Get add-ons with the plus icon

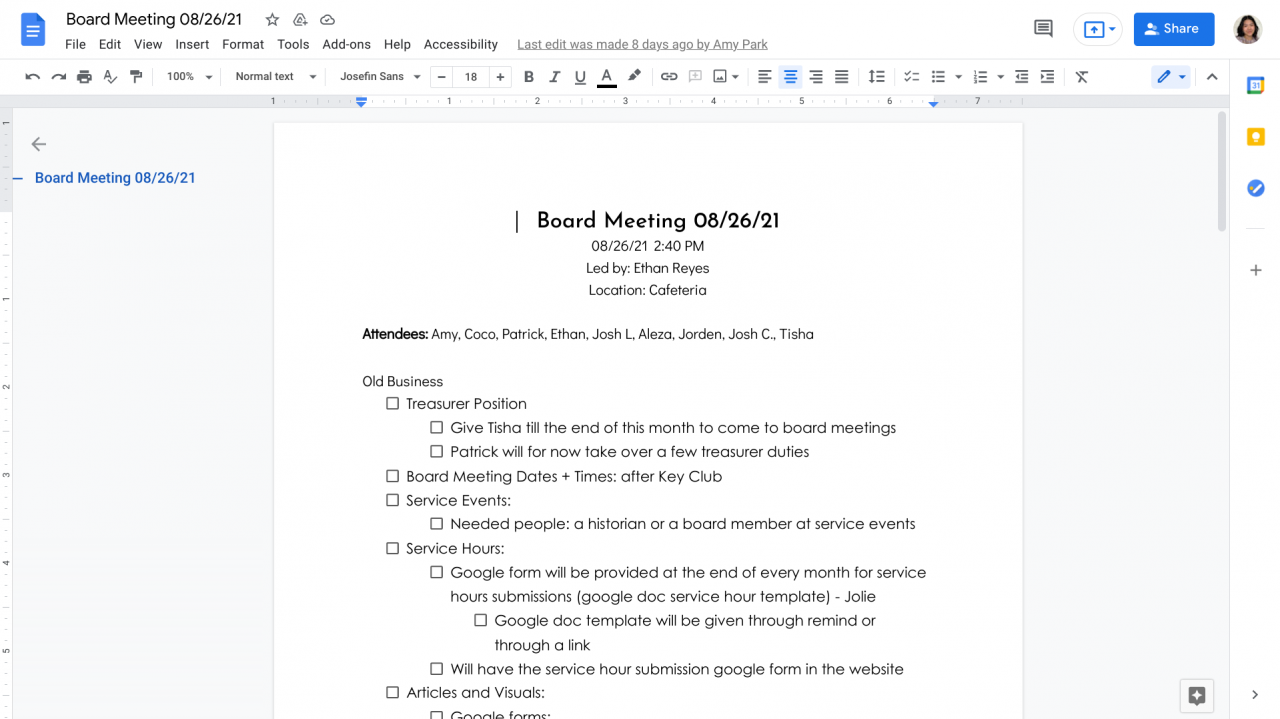1256,270
